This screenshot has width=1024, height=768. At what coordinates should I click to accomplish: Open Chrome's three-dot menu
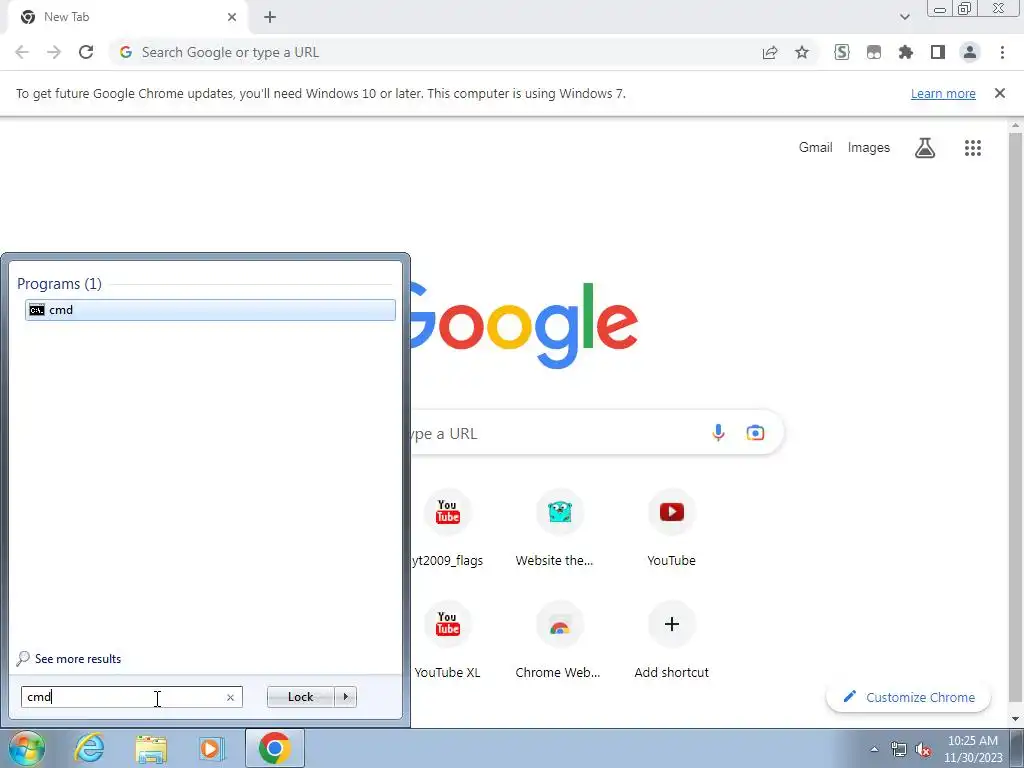[x=1002, y=52]
